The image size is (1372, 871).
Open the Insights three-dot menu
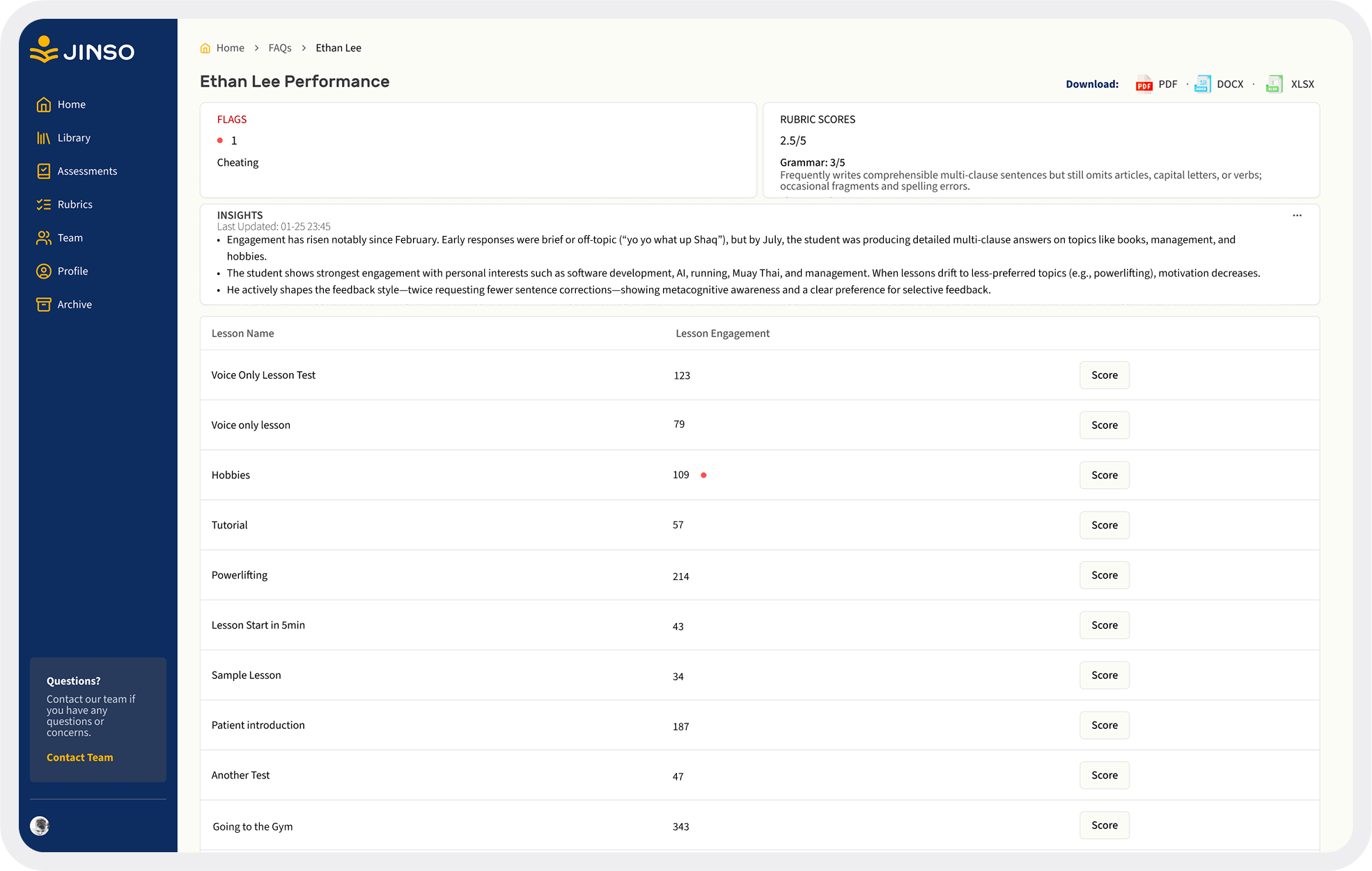click(1297, 216)
